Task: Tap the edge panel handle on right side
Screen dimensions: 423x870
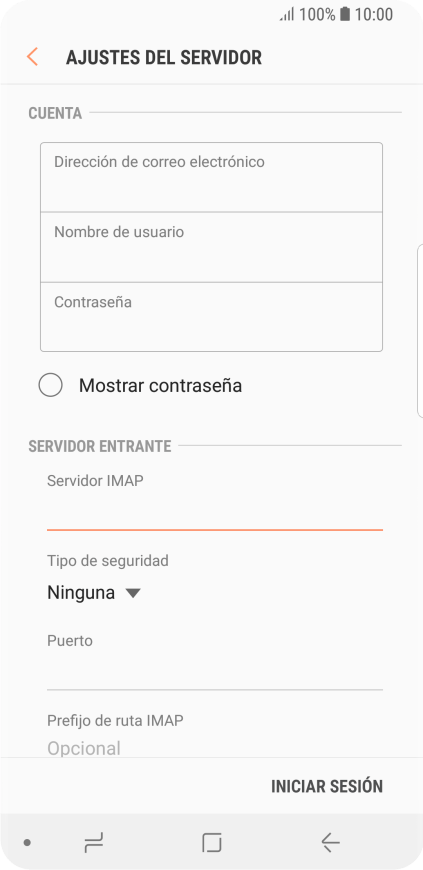Action: point(420,331)
